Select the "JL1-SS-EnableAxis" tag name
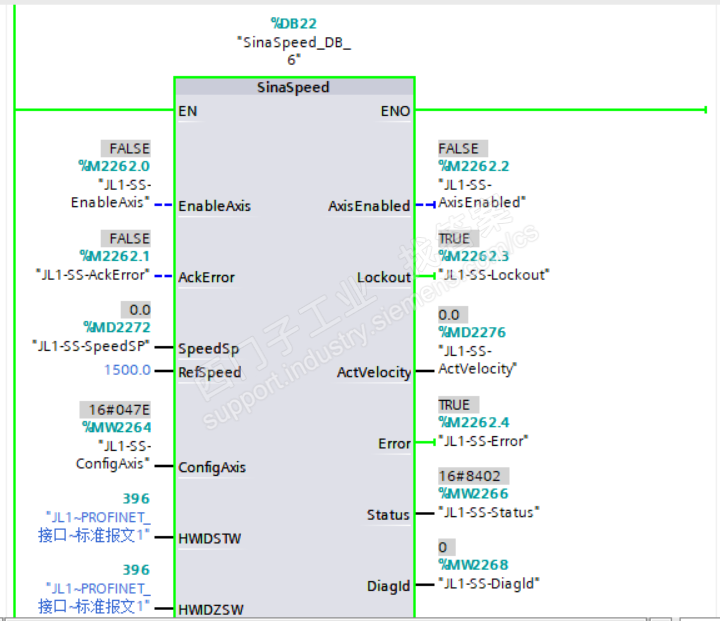The width and height of the screenshot is (720, 621). point(111,193)
